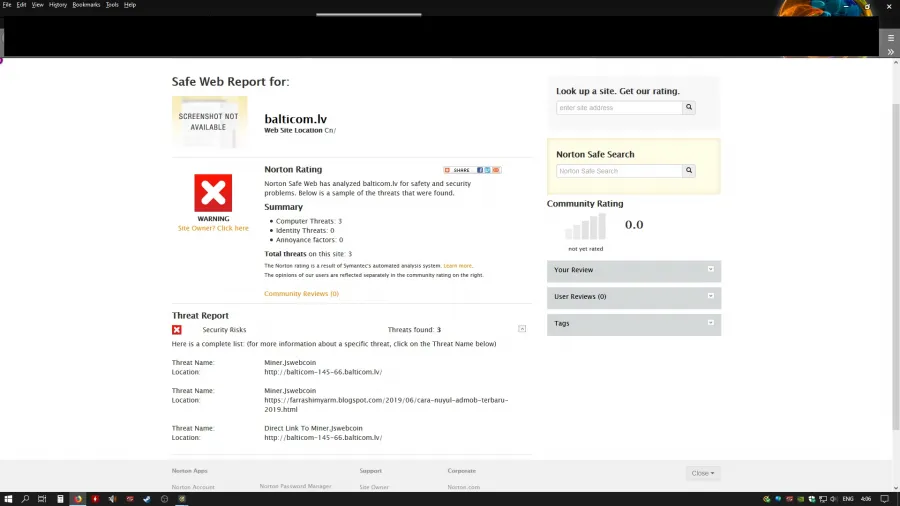
Task: Click the Screenshot Not Available thumbnail
Action: 210,122
